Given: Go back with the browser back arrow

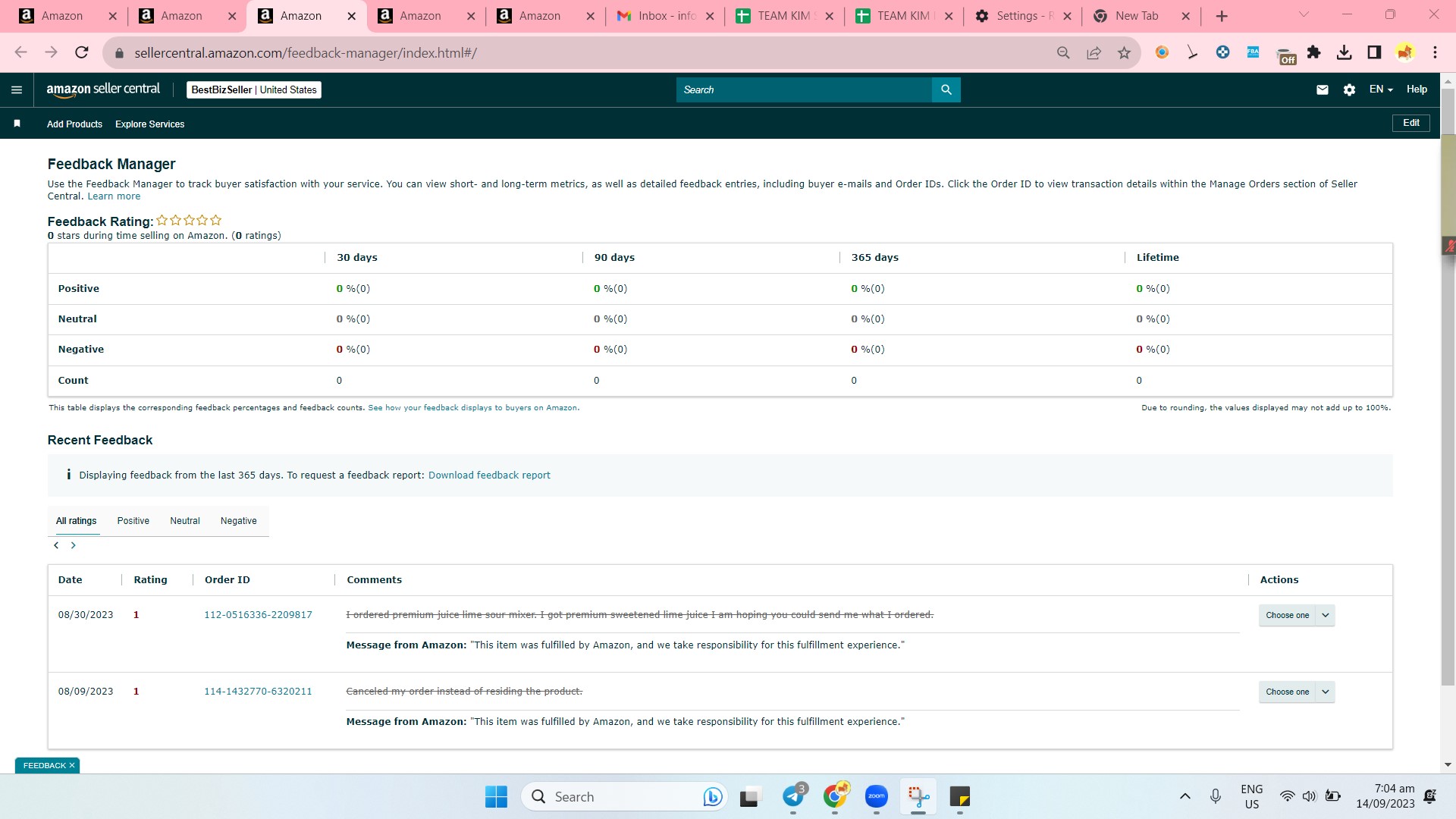Looking at the screenshot, I should [20, 52].
